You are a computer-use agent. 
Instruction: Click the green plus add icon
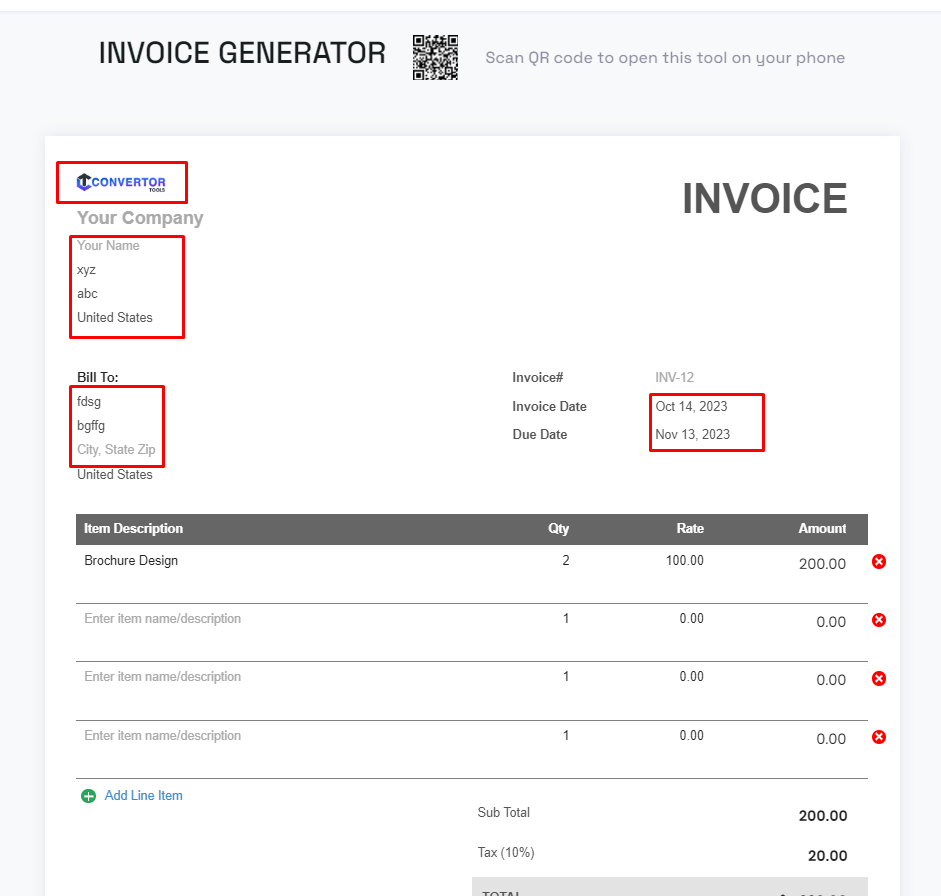(x=88, y=795)
